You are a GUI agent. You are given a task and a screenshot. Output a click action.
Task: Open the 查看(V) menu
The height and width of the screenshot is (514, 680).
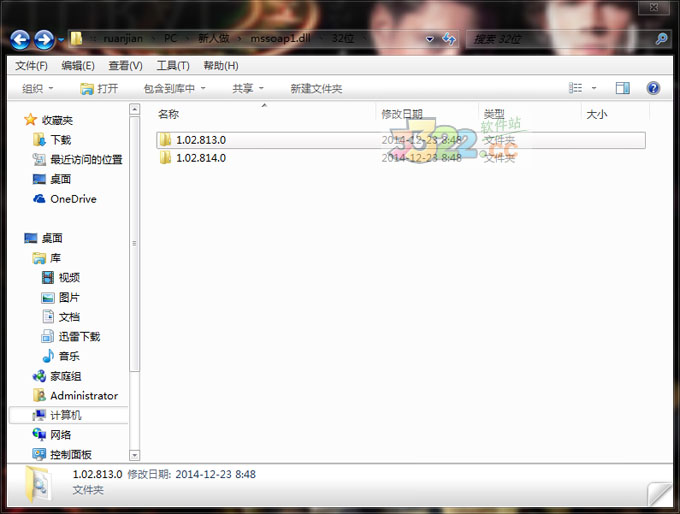125,66
